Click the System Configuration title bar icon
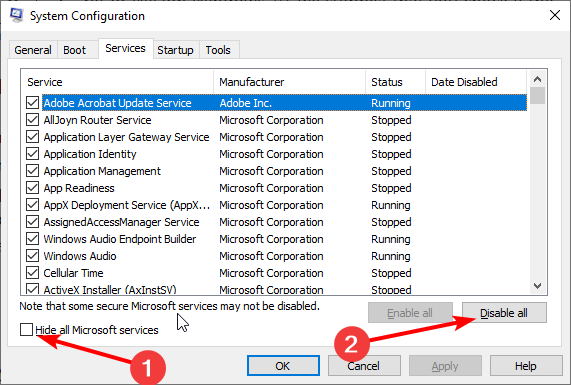Viewport: 571px width, 385px height. pyautogui.click(x=17, y=15)
